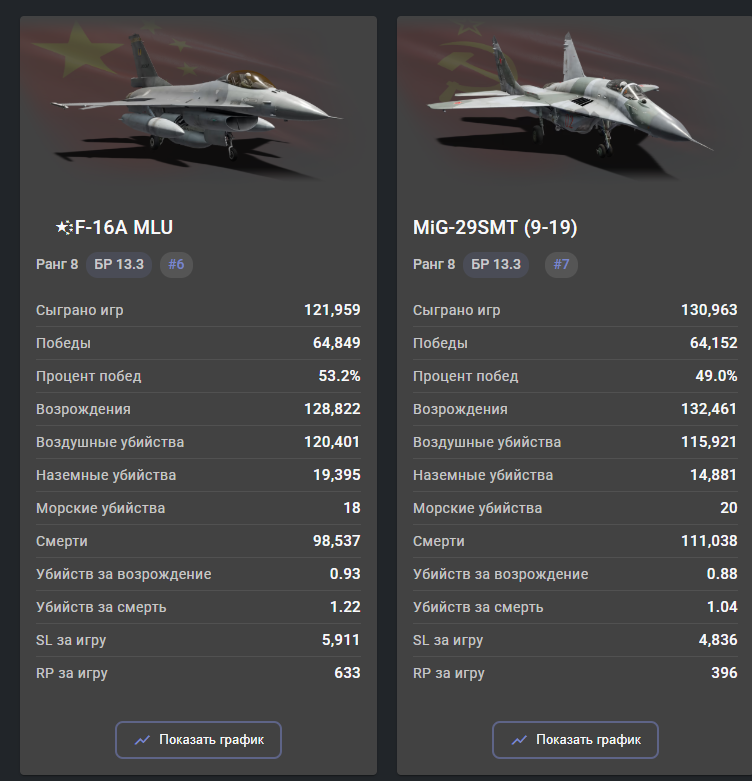Image resolution: width=752 pixels, height=781 pixels.
Task: Click the flag icon beside the F-16A MLU title
Action: (64, 228)
